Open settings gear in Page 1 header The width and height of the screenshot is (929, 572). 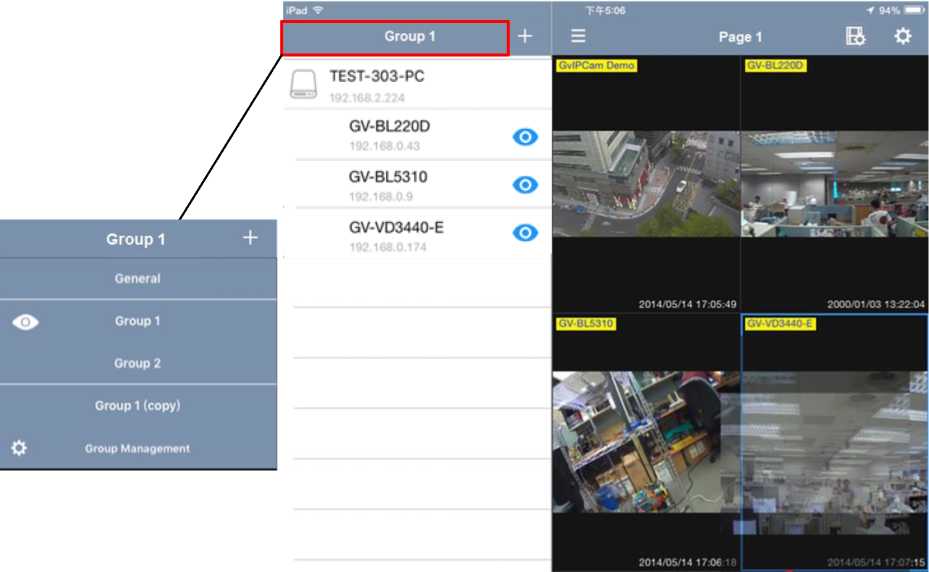[x=902, y=36]
